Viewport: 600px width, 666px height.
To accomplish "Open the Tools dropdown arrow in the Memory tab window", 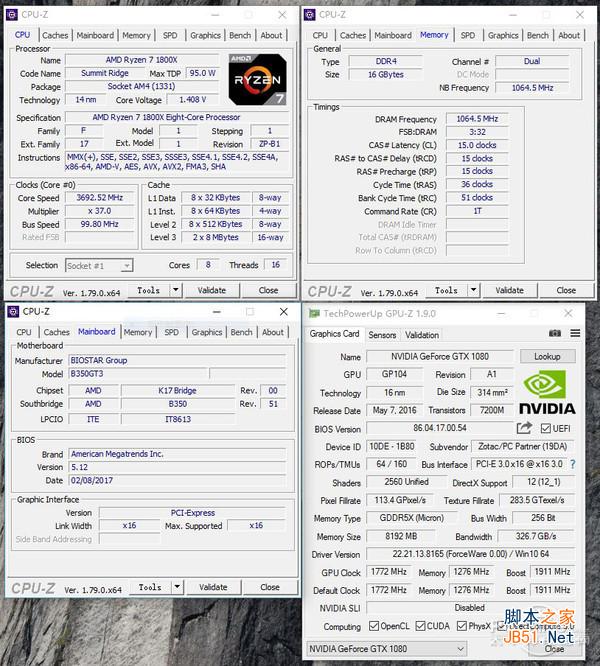I will 473,291.
